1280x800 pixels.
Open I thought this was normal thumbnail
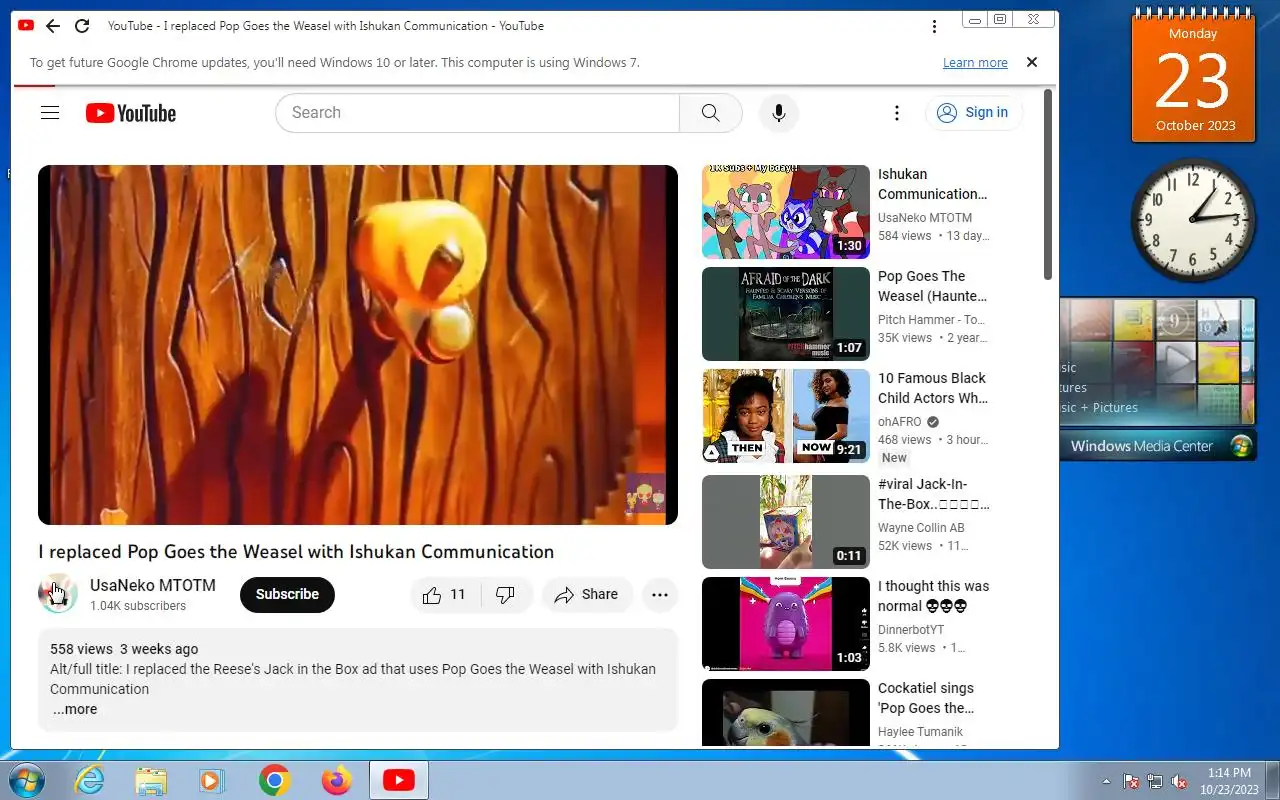(x=786, y=624)
